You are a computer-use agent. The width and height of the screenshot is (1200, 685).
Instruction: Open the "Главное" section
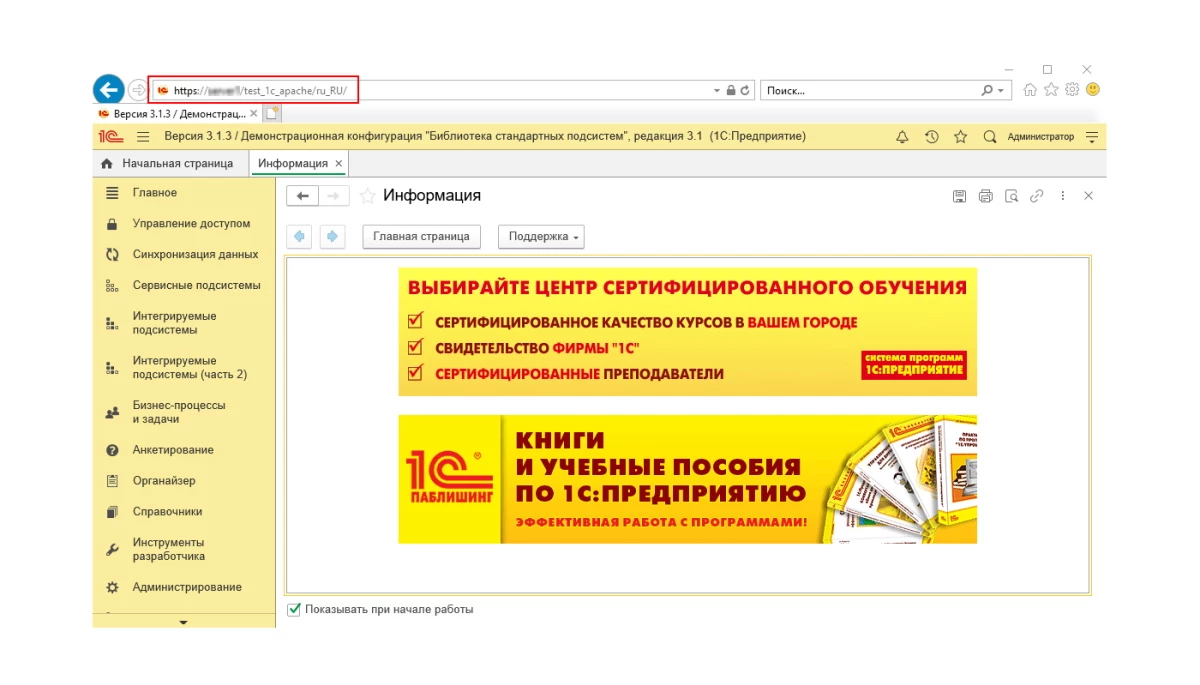(x=184, y=192)
